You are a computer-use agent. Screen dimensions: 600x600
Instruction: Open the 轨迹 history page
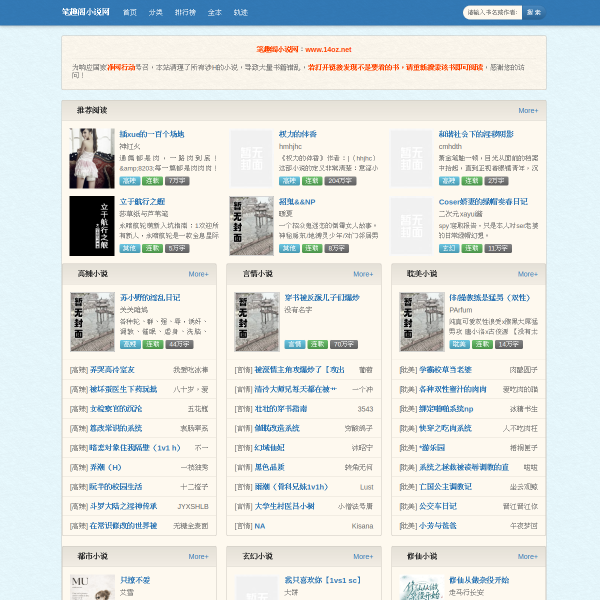241,12
